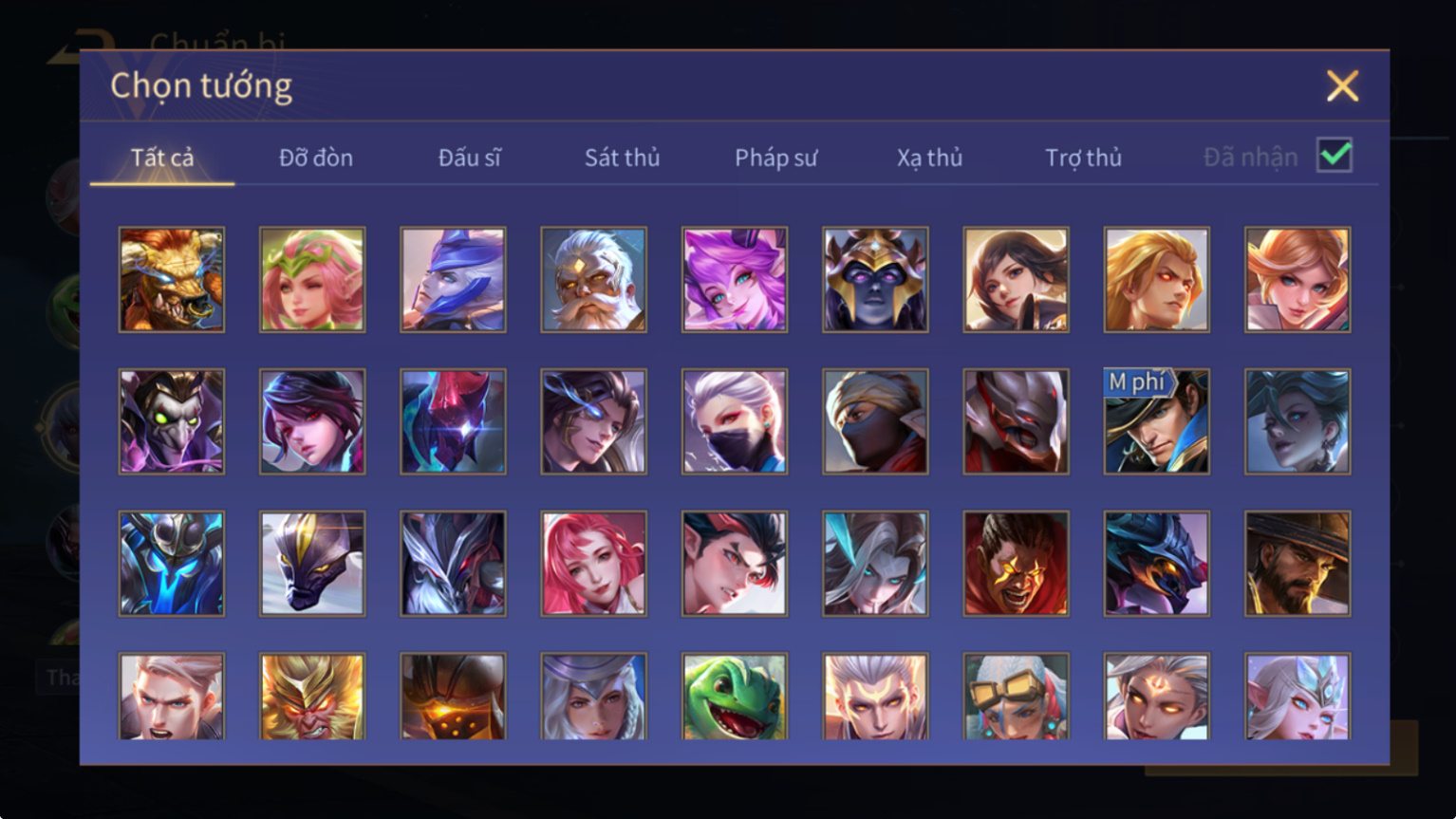The image size is (1456, 819).
Task: Switch to the Xạ thủ tab
Action: [x=930, y=158]
